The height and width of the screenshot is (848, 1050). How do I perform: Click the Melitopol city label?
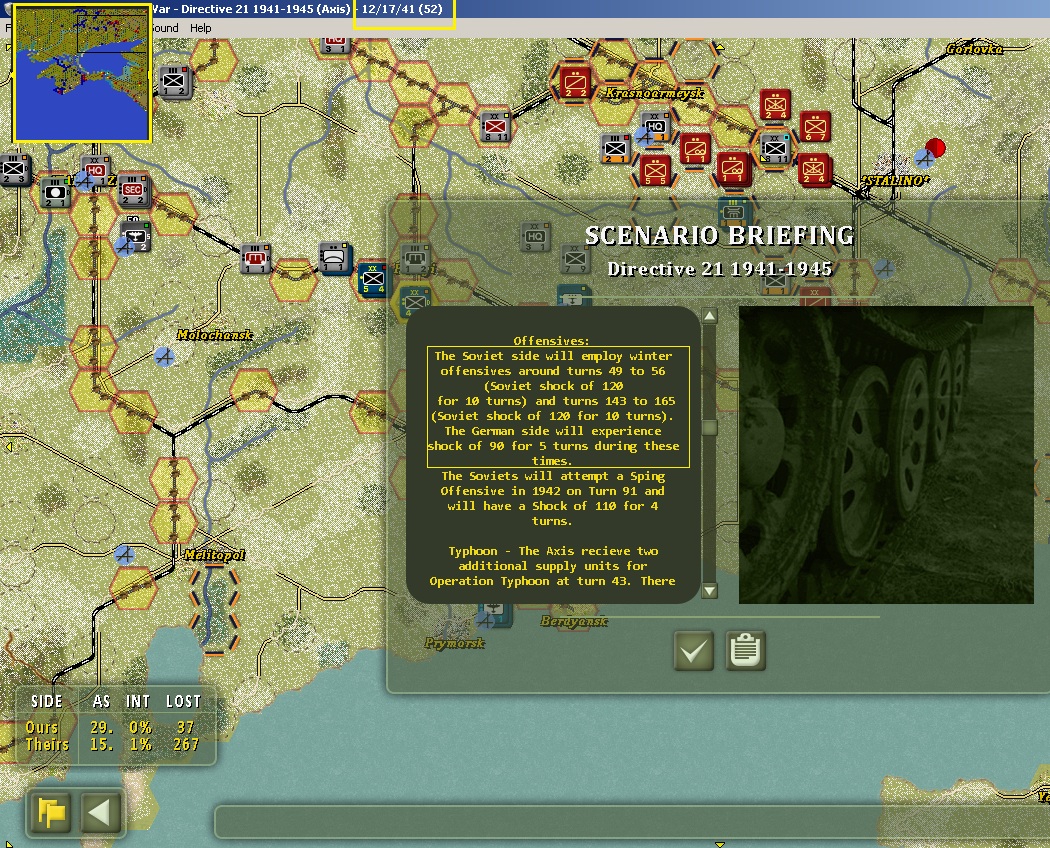click(x=214, y=555)
